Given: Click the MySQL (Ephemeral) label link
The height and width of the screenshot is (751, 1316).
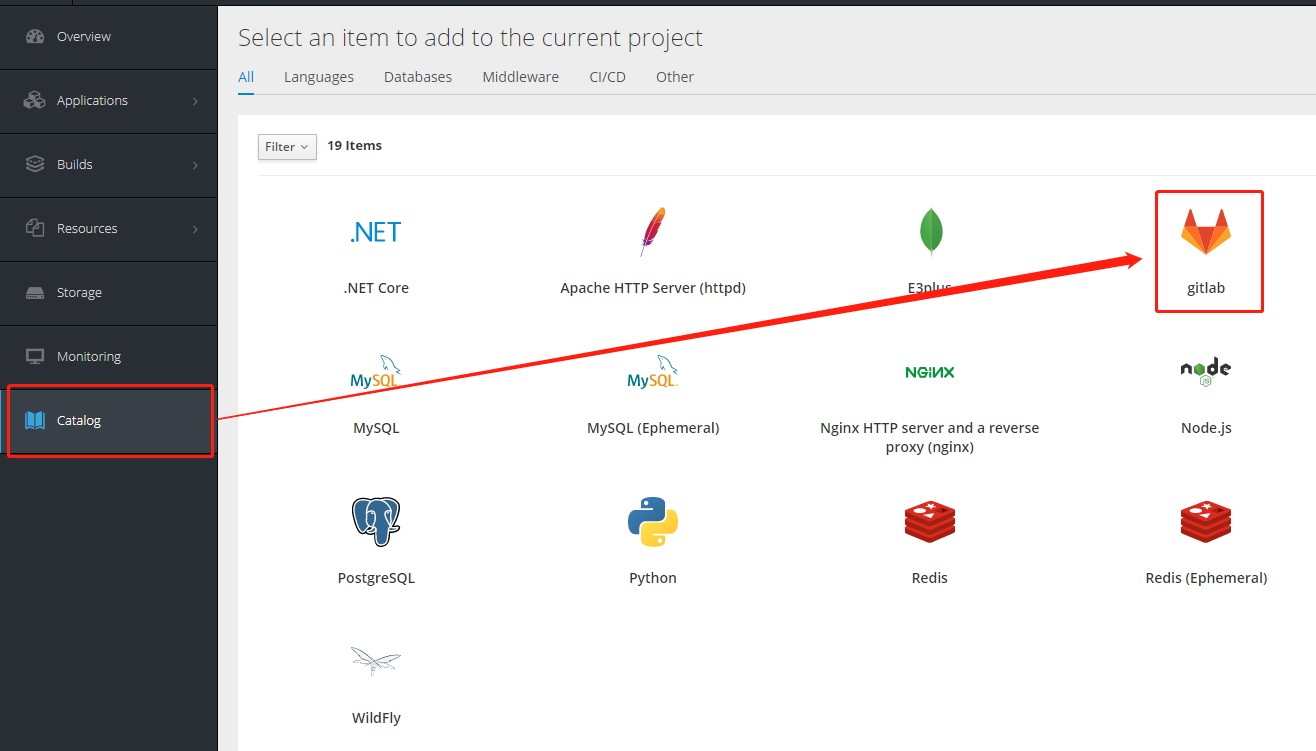Looking at the screenshot, I should tap(653, 428).
